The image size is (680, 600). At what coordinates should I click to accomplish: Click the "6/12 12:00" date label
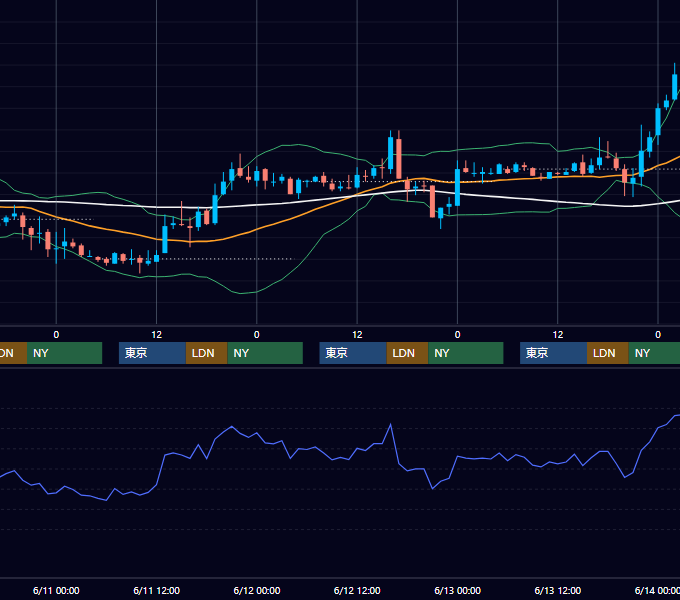click(x=357, y=590)
